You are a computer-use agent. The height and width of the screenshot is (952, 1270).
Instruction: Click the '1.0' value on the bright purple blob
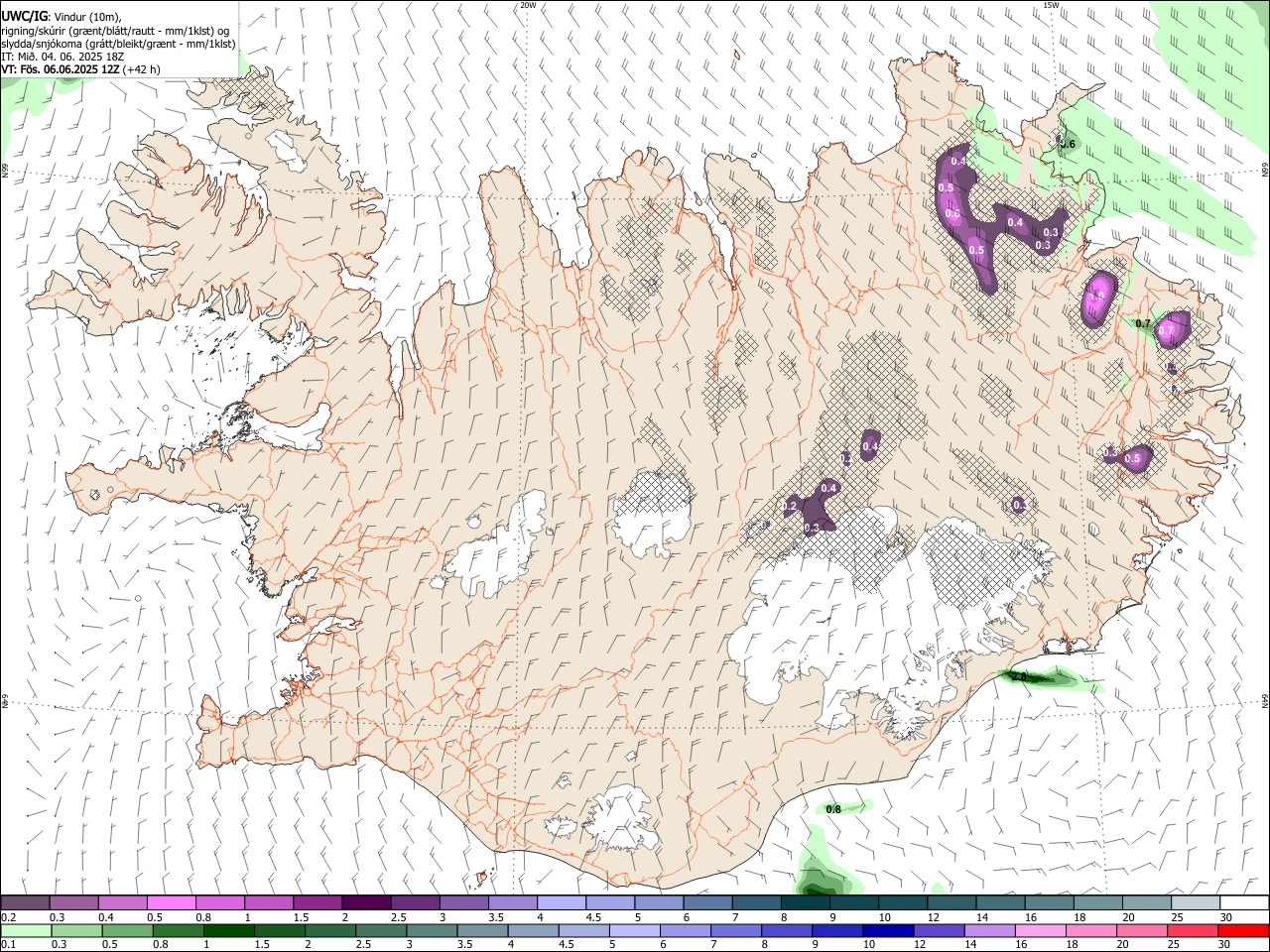[x=1097, y=296]
